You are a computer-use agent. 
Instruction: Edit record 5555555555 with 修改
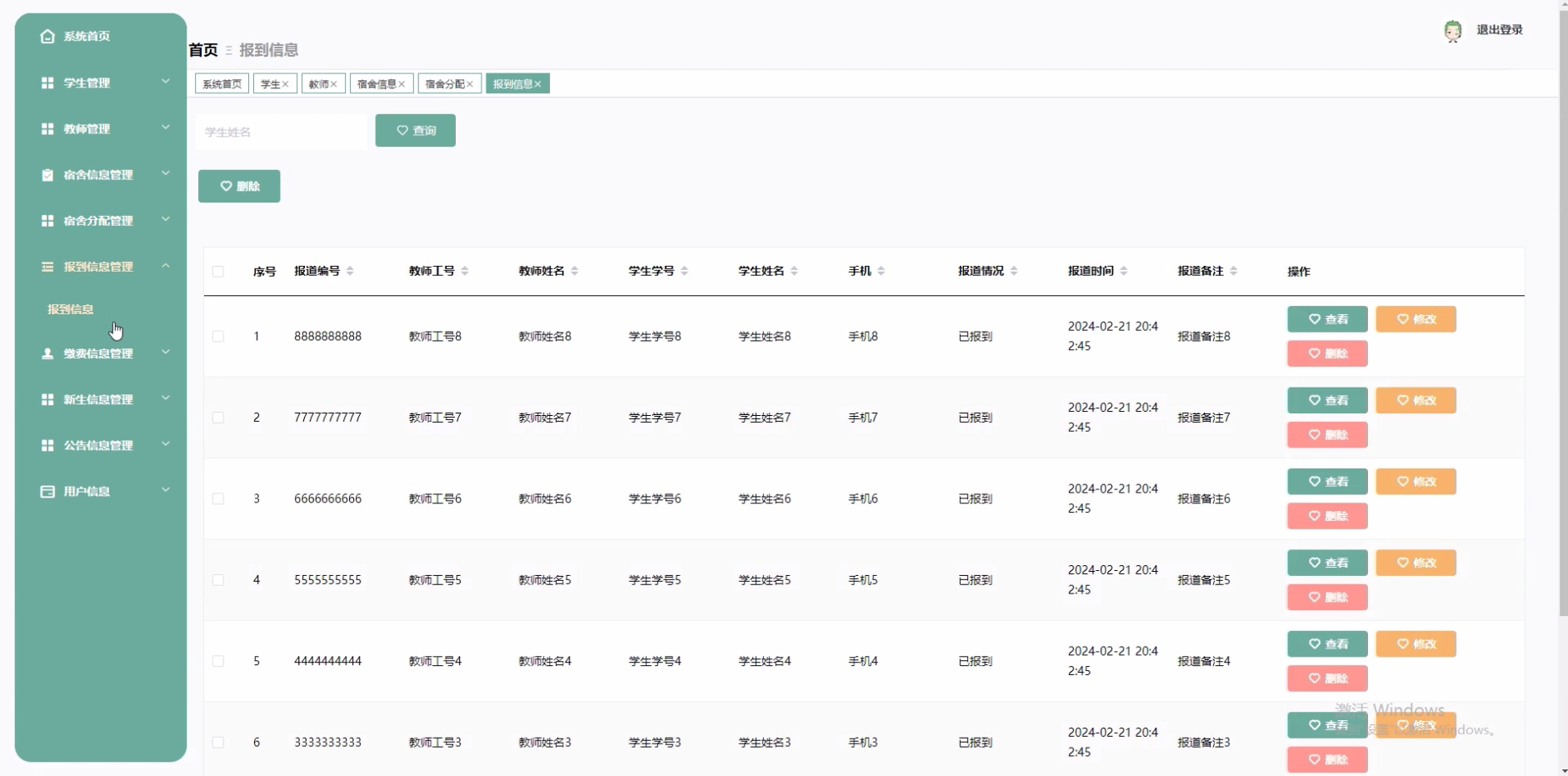tap(1416, 563)
